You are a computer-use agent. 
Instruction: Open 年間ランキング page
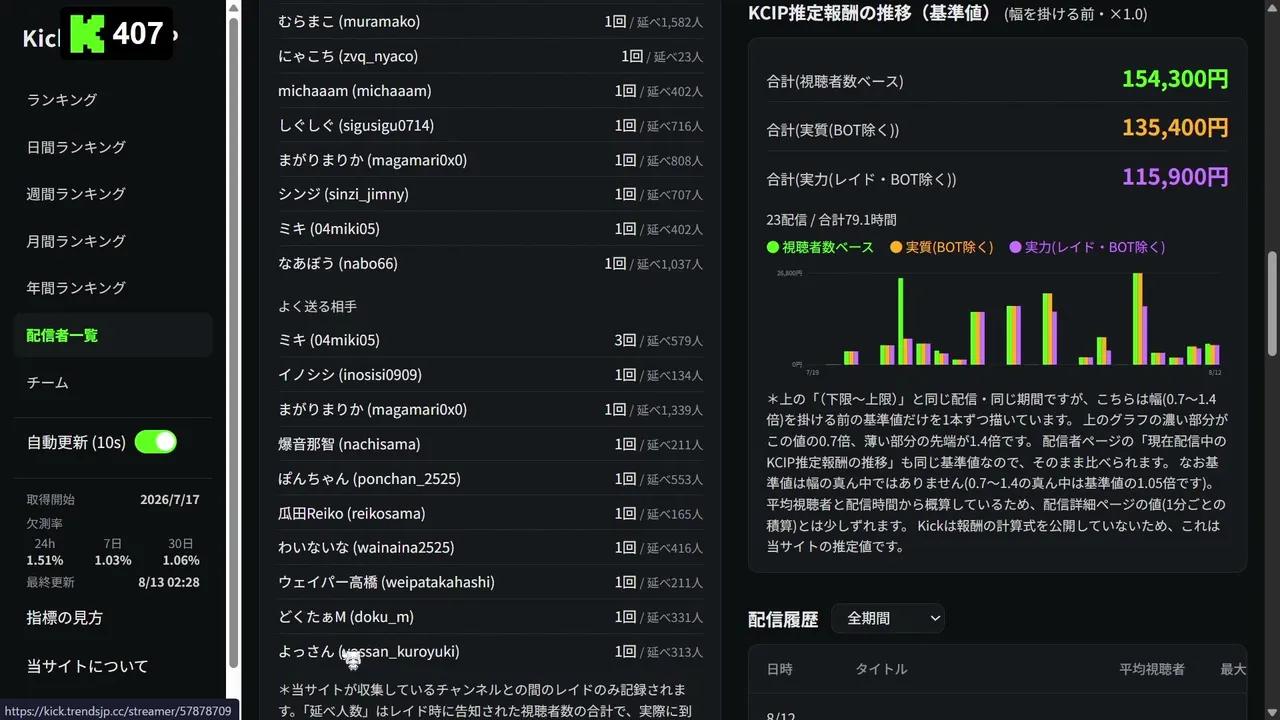click(76, 288)
